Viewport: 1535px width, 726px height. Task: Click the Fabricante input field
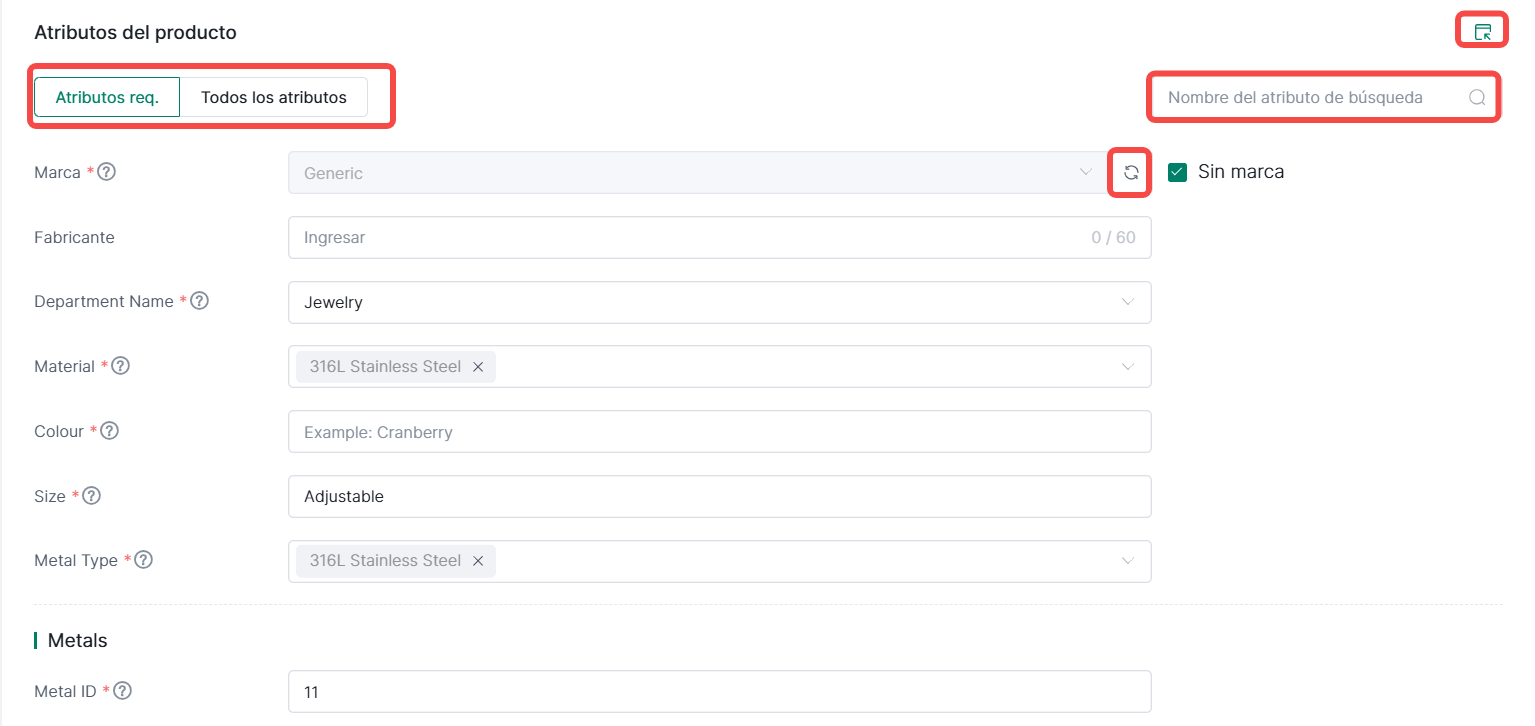(x=690, y=238)
